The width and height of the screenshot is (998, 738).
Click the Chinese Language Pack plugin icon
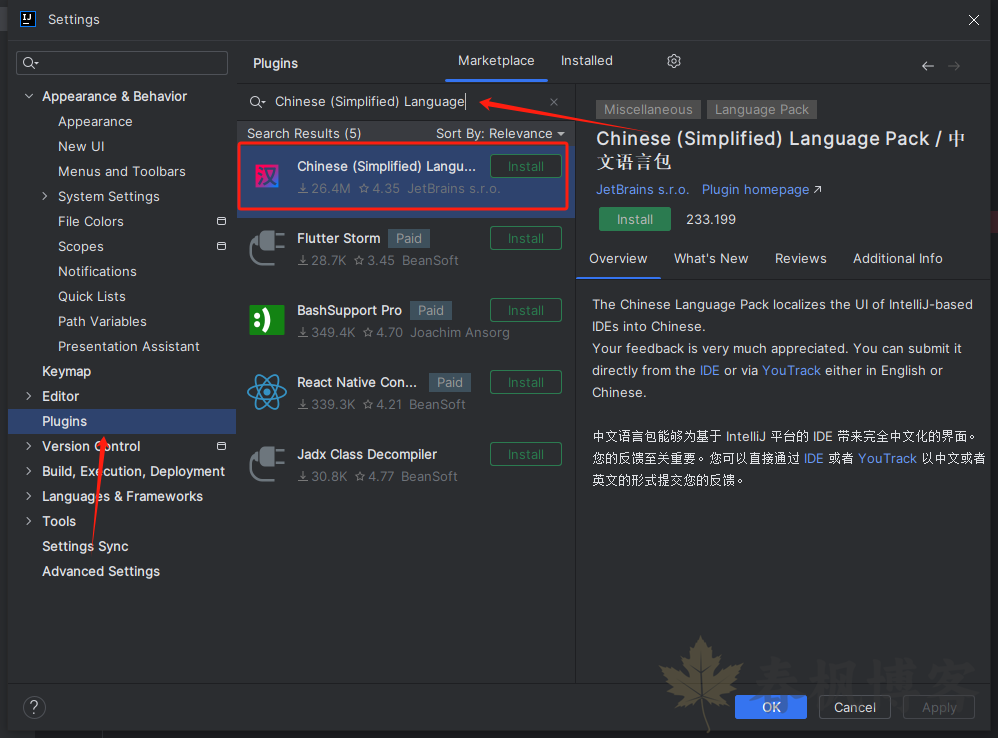point(267,176)
